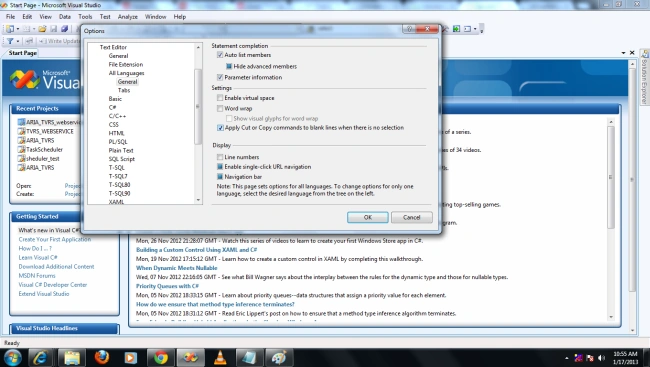Open the New Project icon dropdown arrow
Viewport: 650px width, 367px height.
pyautogui.click(x=17, y=29)
